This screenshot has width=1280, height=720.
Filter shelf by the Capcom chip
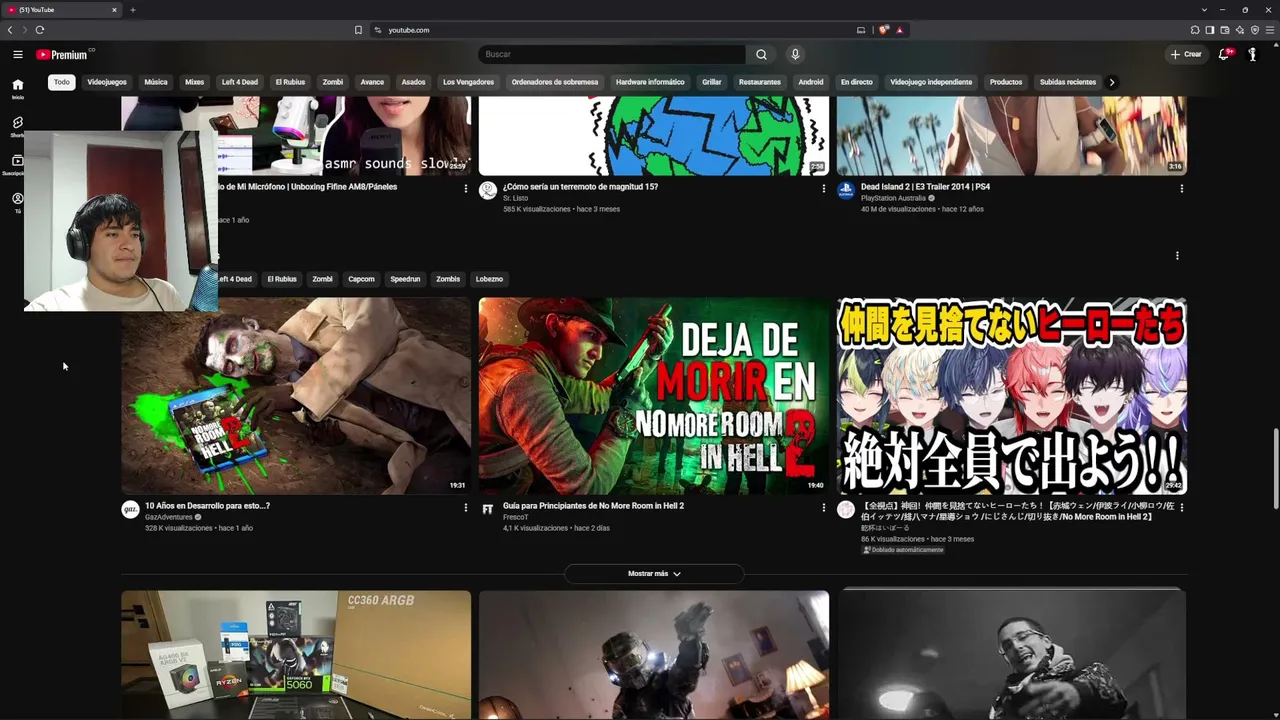click(361, 279)
